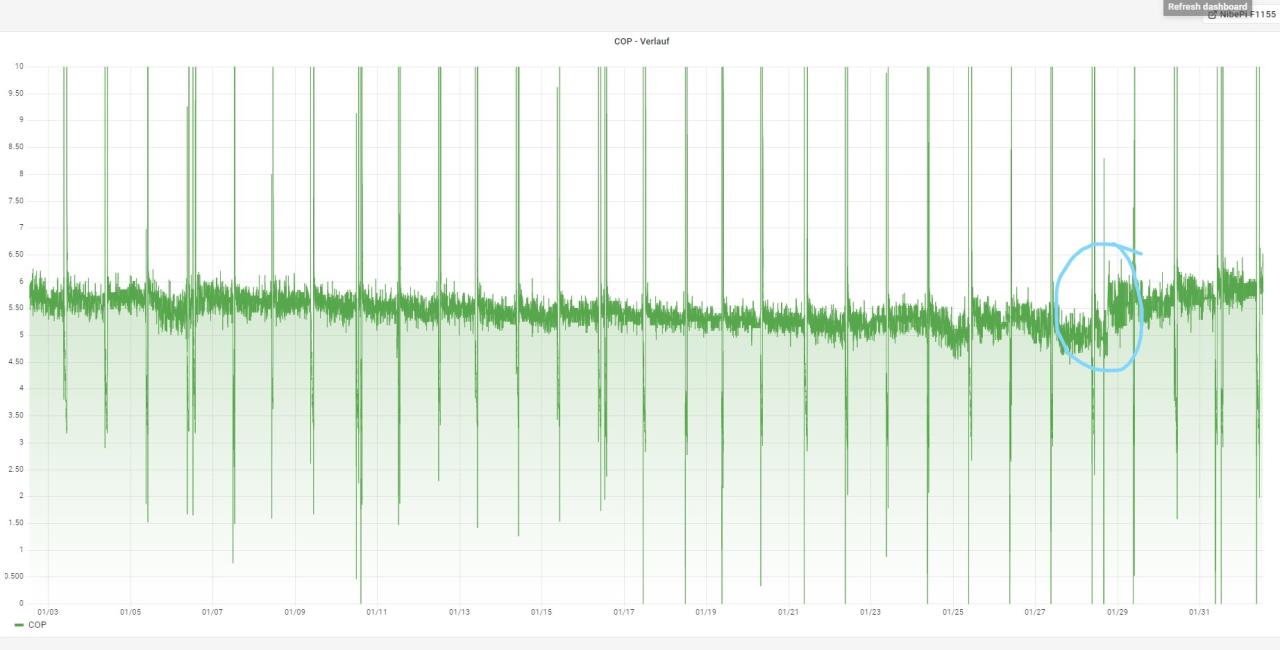Click the 5.50 label on the y-axis
Screen dimensions: 1280x650
(17, 308)
